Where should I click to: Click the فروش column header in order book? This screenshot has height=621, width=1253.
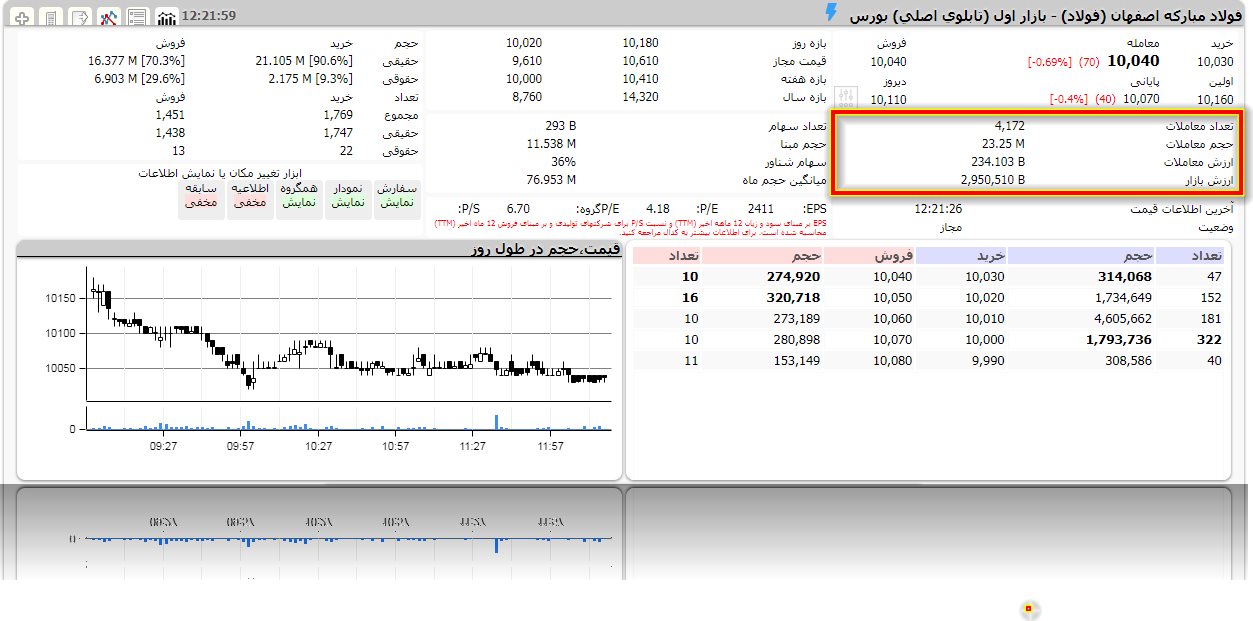(x=869, y=256)
